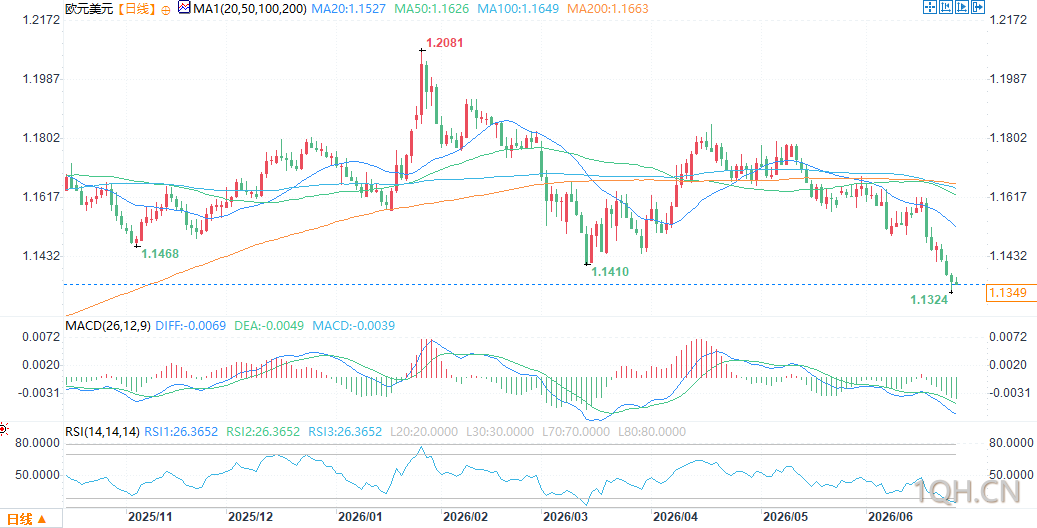Click the 1.1324 latest low marker
1037x528 pixels.
pos(930,300)
